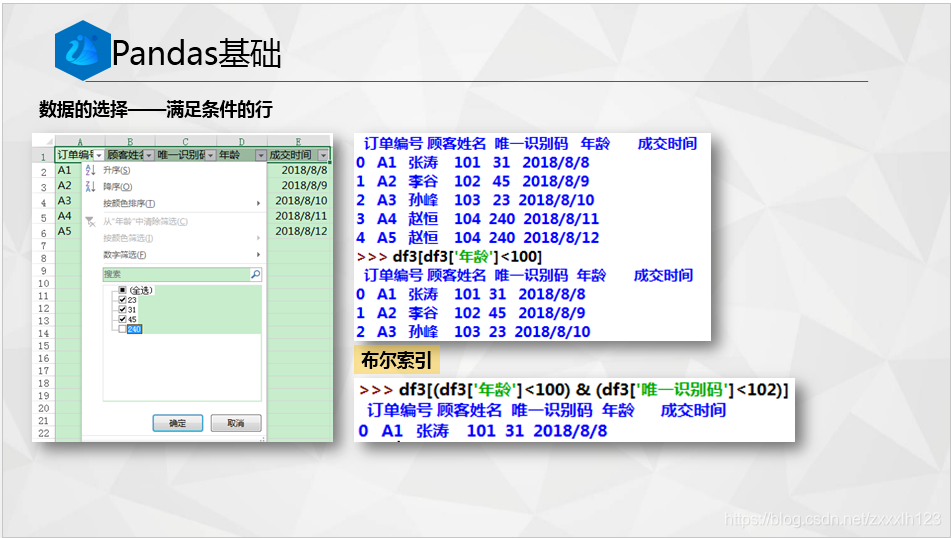Click the descending sort Z-A icon
This screenshot has height=538, width=951.
tap(90, 186)
